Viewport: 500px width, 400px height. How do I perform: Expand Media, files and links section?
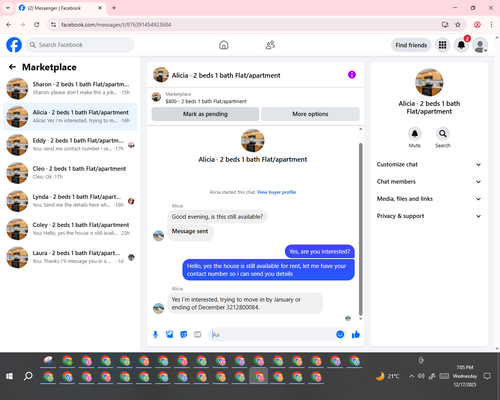[429, 199]
